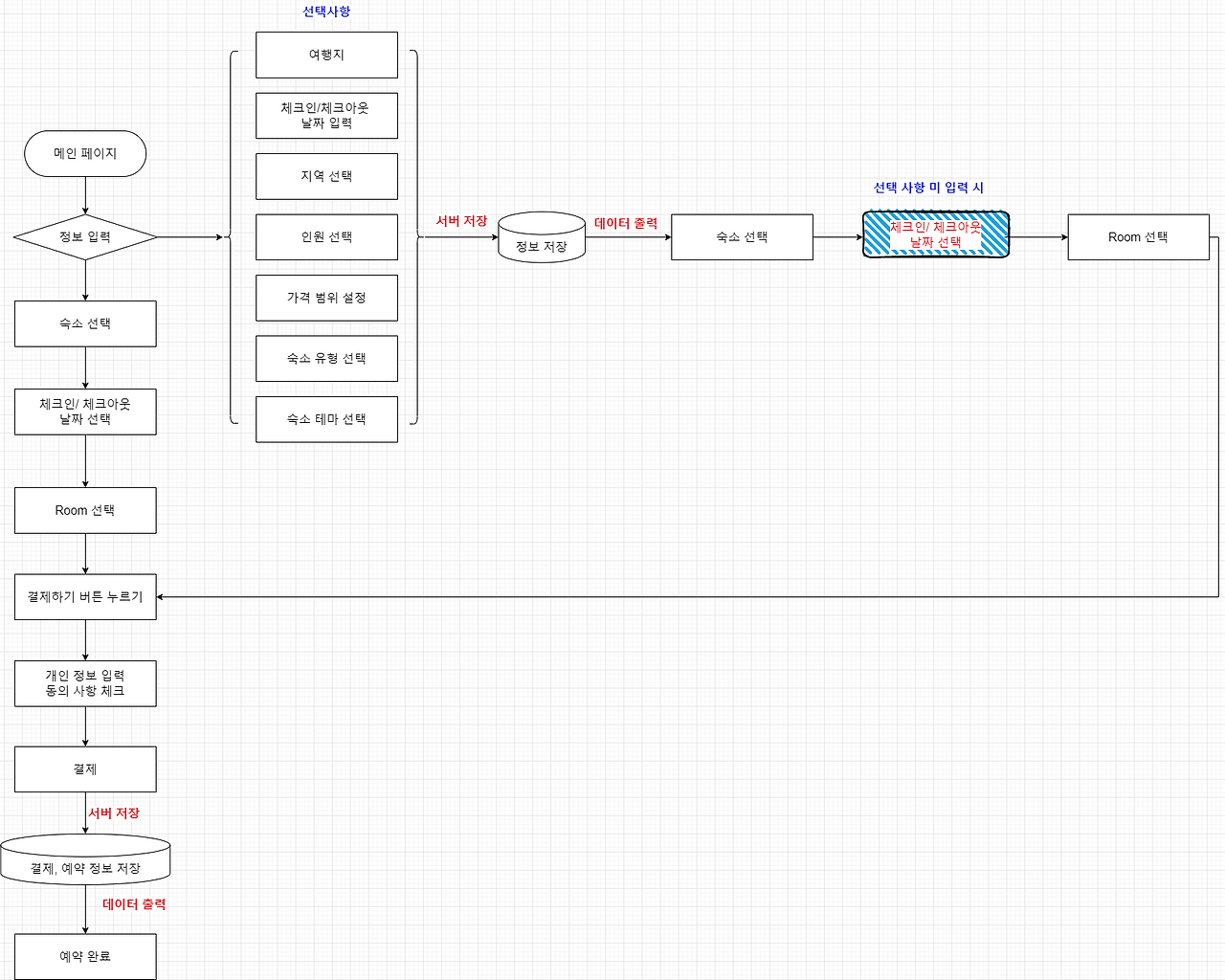
Task: Select the 정보 저장 database cylinder
Action: [542, 237]
